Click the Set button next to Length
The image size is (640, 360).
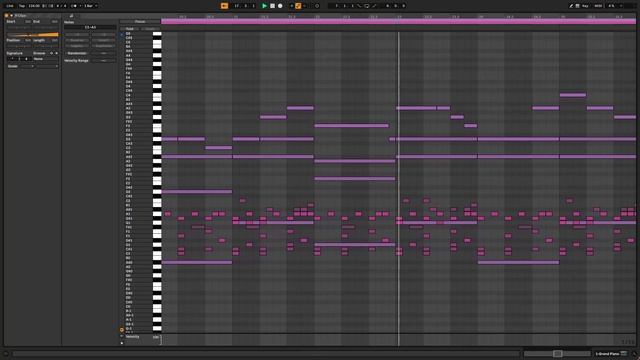55,40
